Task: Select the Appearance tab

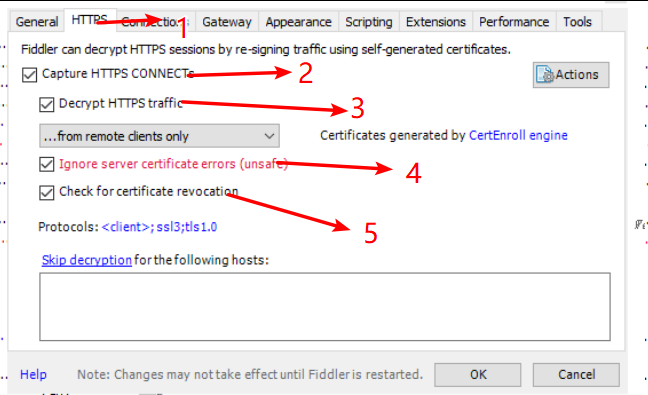Action: pos(298,21)
